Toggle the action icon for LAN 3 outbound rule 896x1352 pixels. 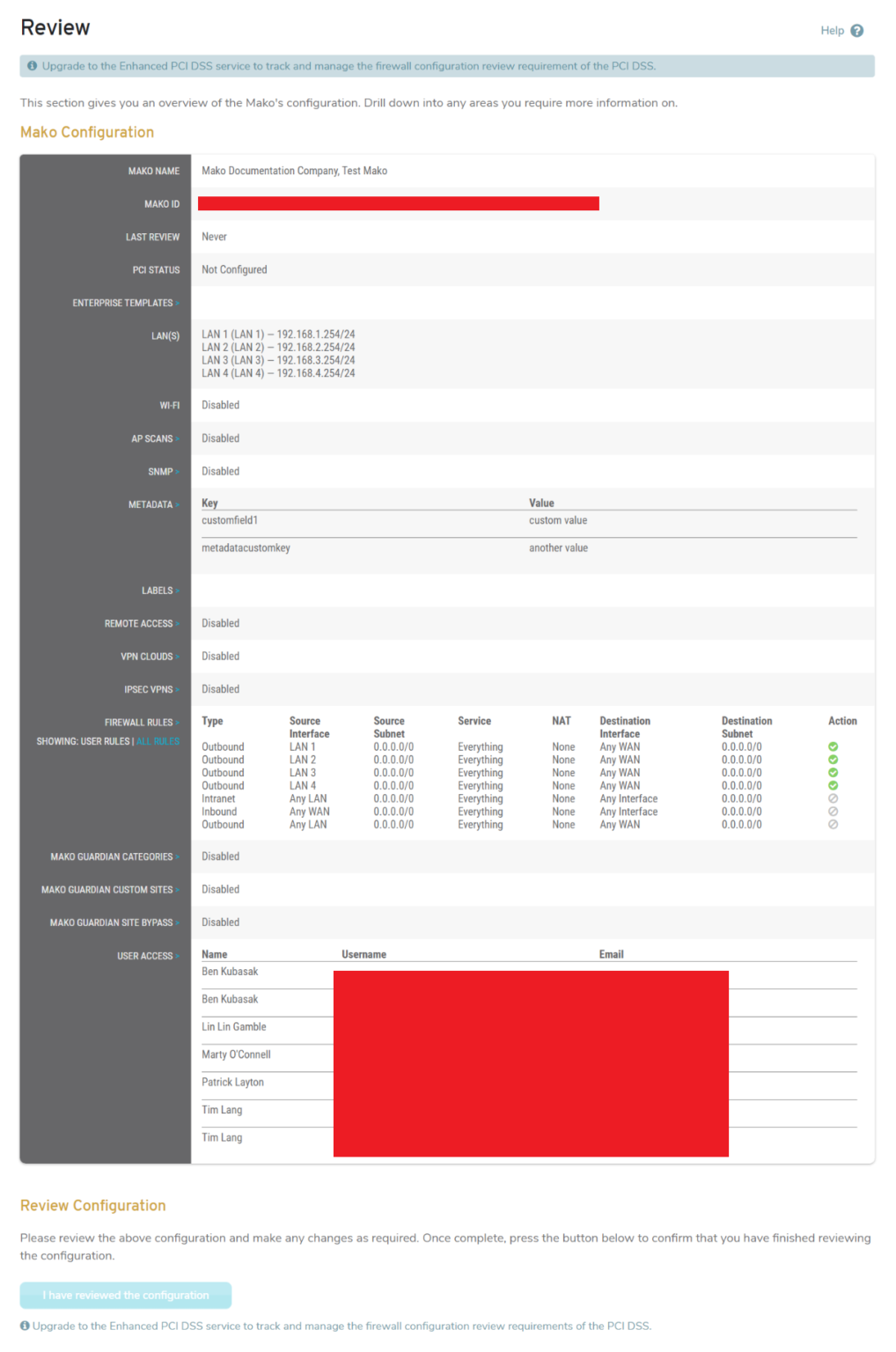(x=834, y=772)
